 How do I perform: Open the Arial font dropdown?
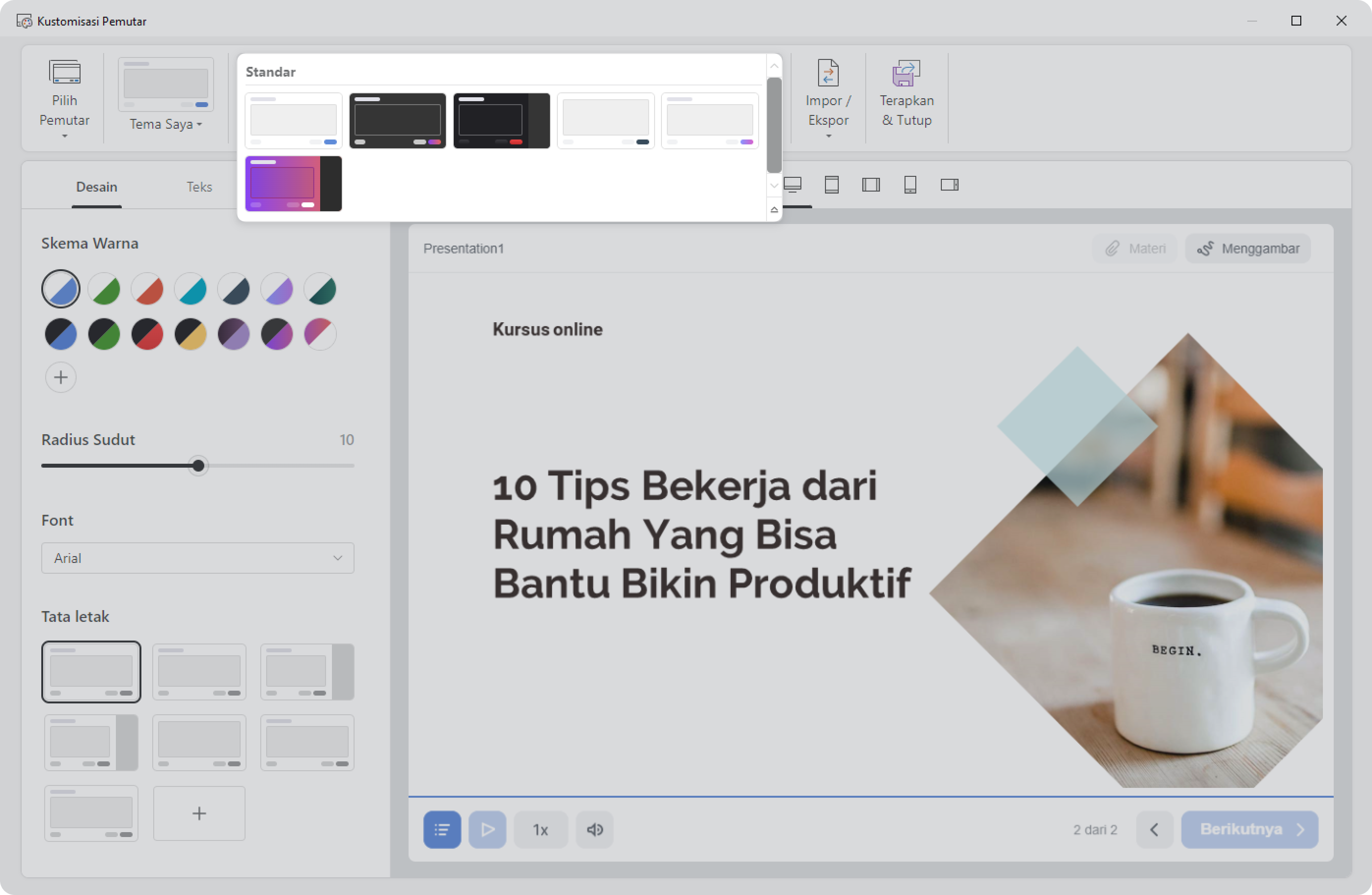pos(198,558)
